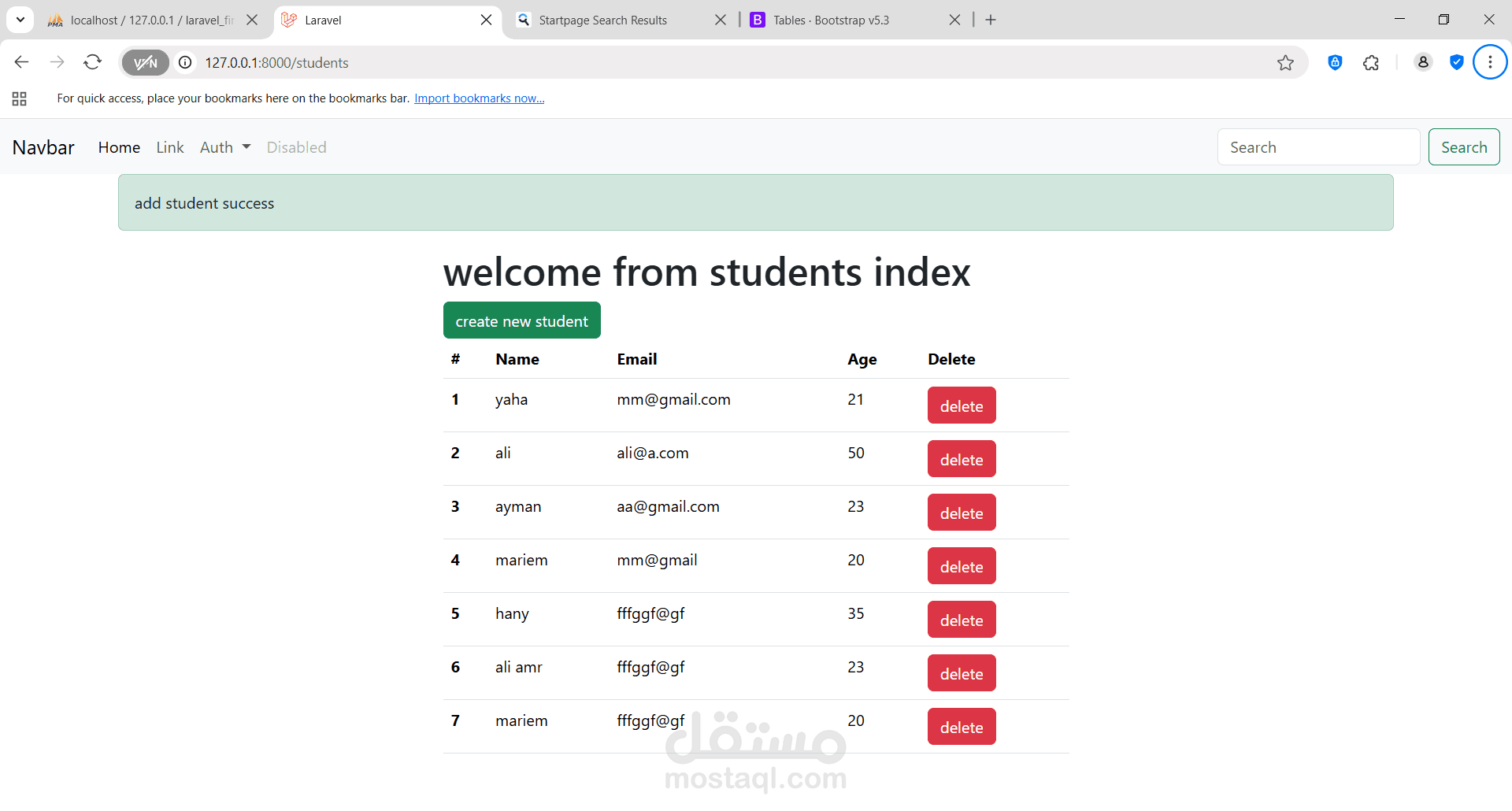The height and width of the screenshot is (811, 1512).
Task: Follow the Import bookmarks now link
Action: pos(480,98)
